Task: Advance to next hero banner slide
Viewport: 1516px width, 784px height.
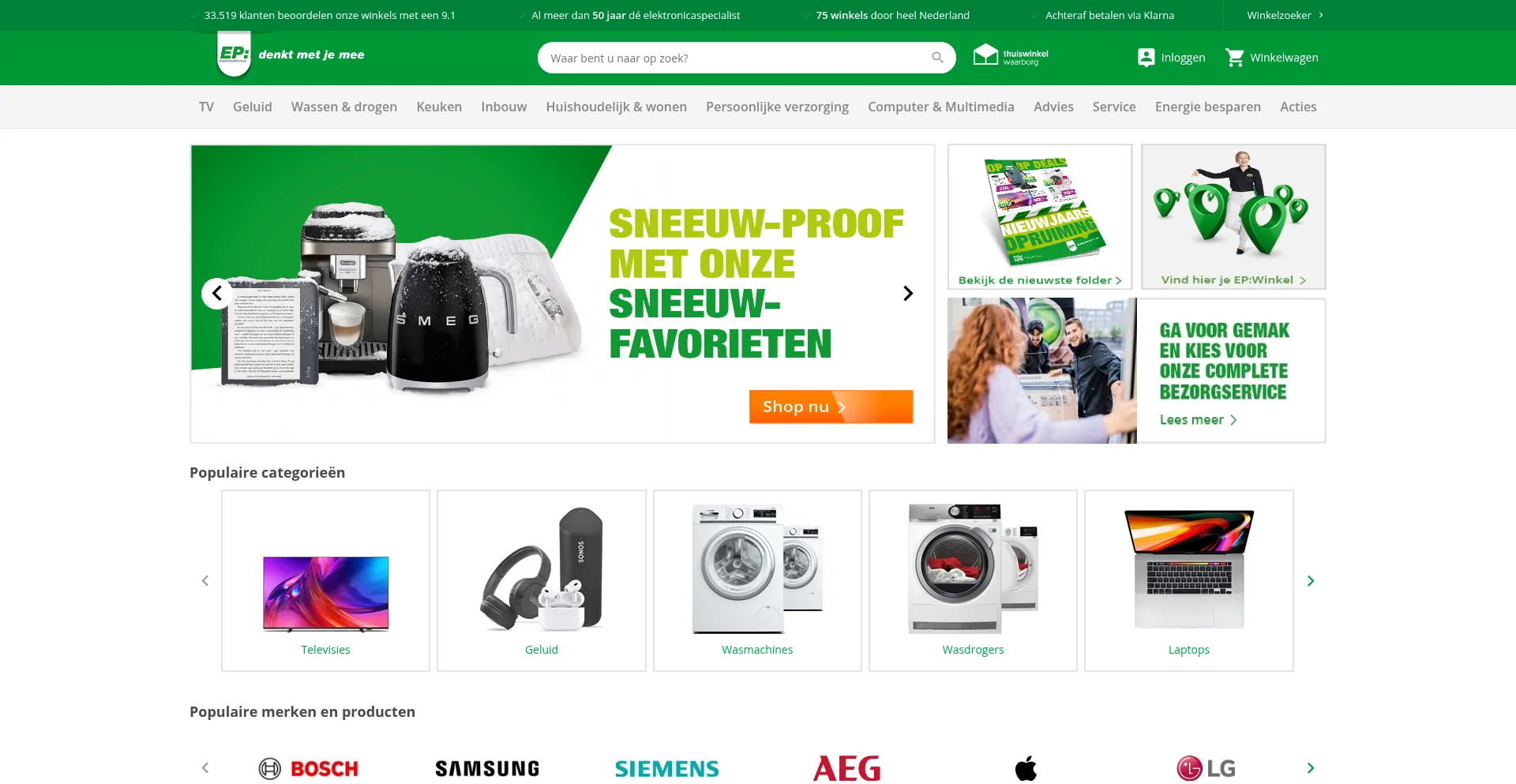Action: click(x=908, y=294)
